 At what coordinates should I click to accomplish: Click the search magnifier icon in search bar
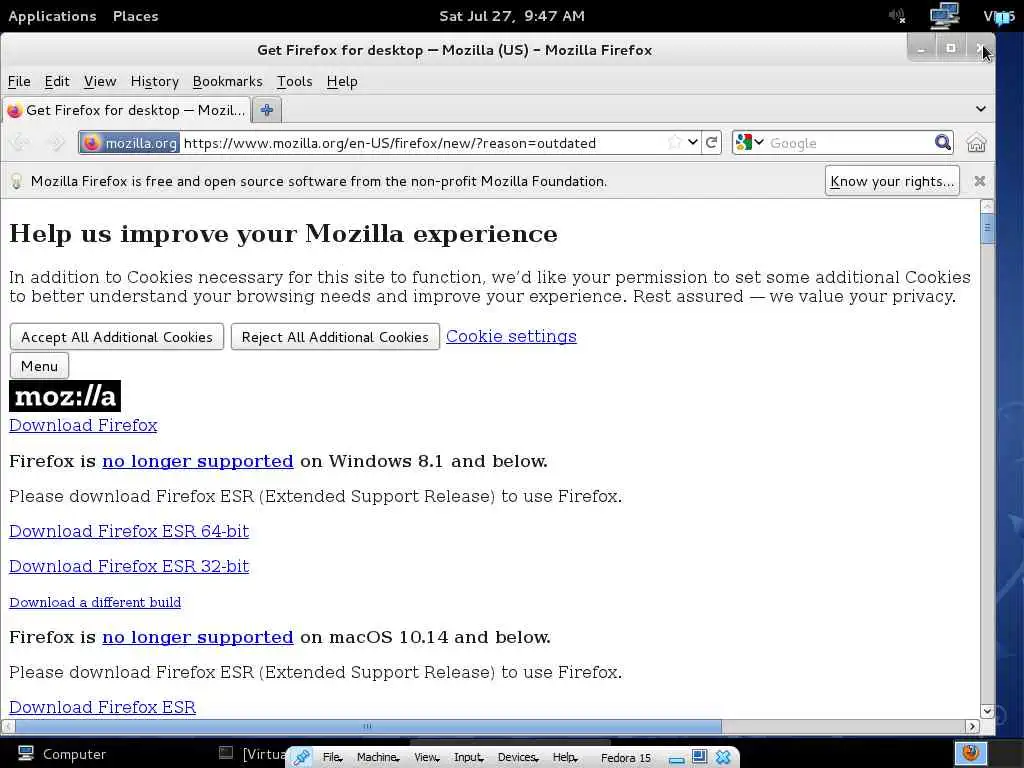pos(942,142)
